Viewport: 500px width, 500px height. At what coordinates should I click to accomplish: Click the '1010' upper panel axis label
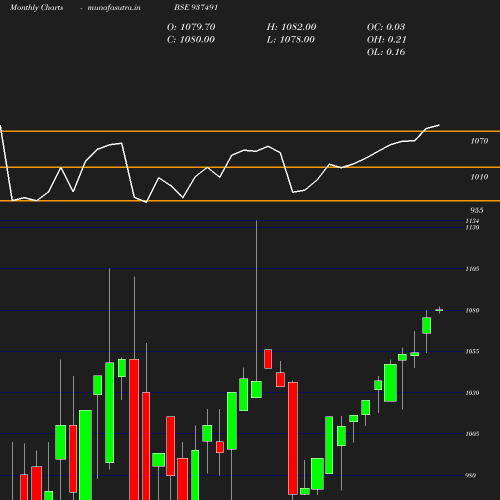point(479,177)
